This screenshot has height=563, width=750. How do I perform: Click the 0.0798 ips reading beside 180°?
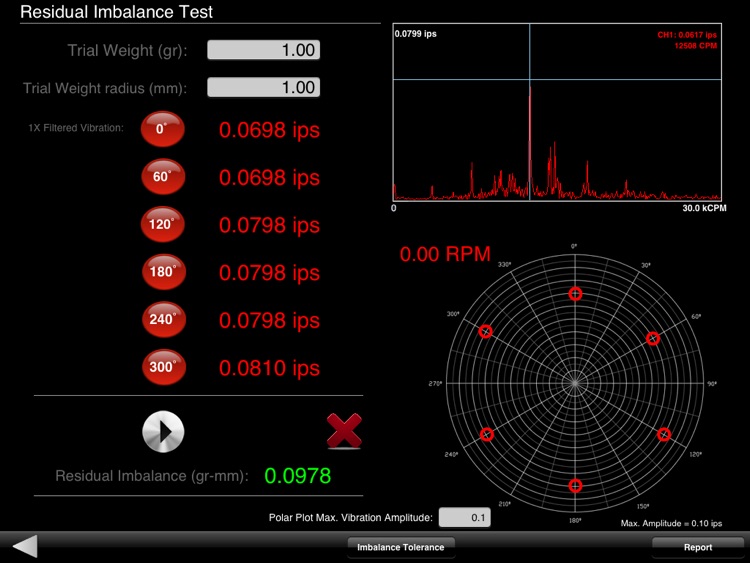tap(269, 273)
